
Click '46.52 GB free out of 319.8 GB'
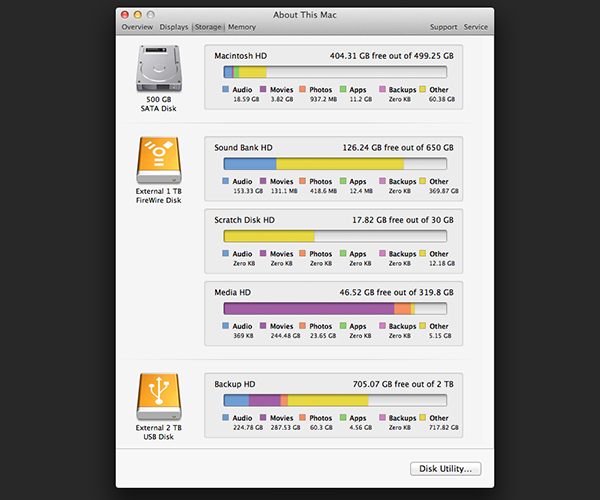tap(396, 292)
